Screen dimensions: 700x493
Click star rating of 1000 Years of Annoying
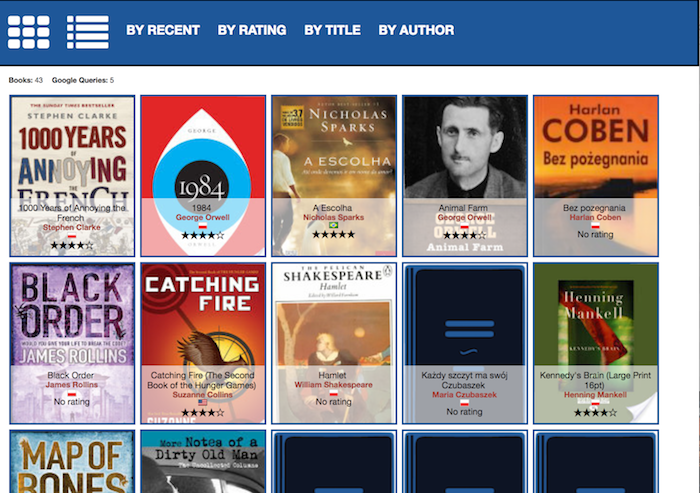[x=72, y=245]
